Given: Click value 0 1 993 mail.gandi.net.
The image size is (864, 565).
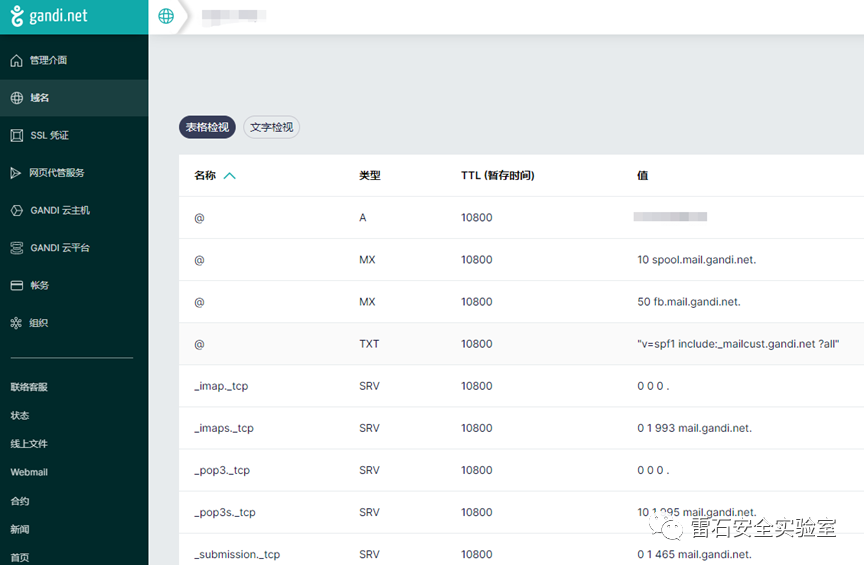Looking at the screenshot, I should (694, 428).
